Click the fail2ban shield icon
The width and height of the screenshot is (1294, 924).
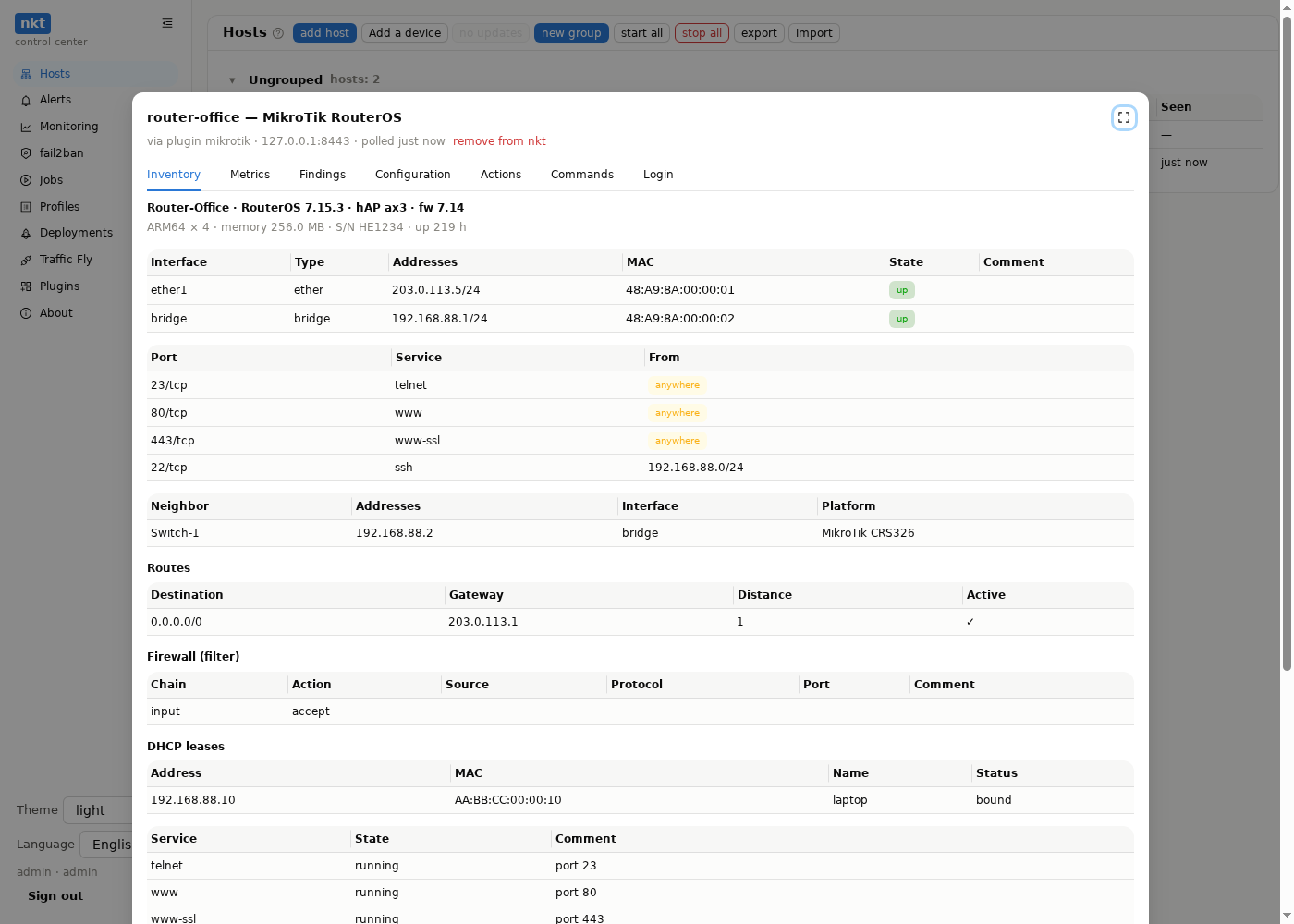26,153
